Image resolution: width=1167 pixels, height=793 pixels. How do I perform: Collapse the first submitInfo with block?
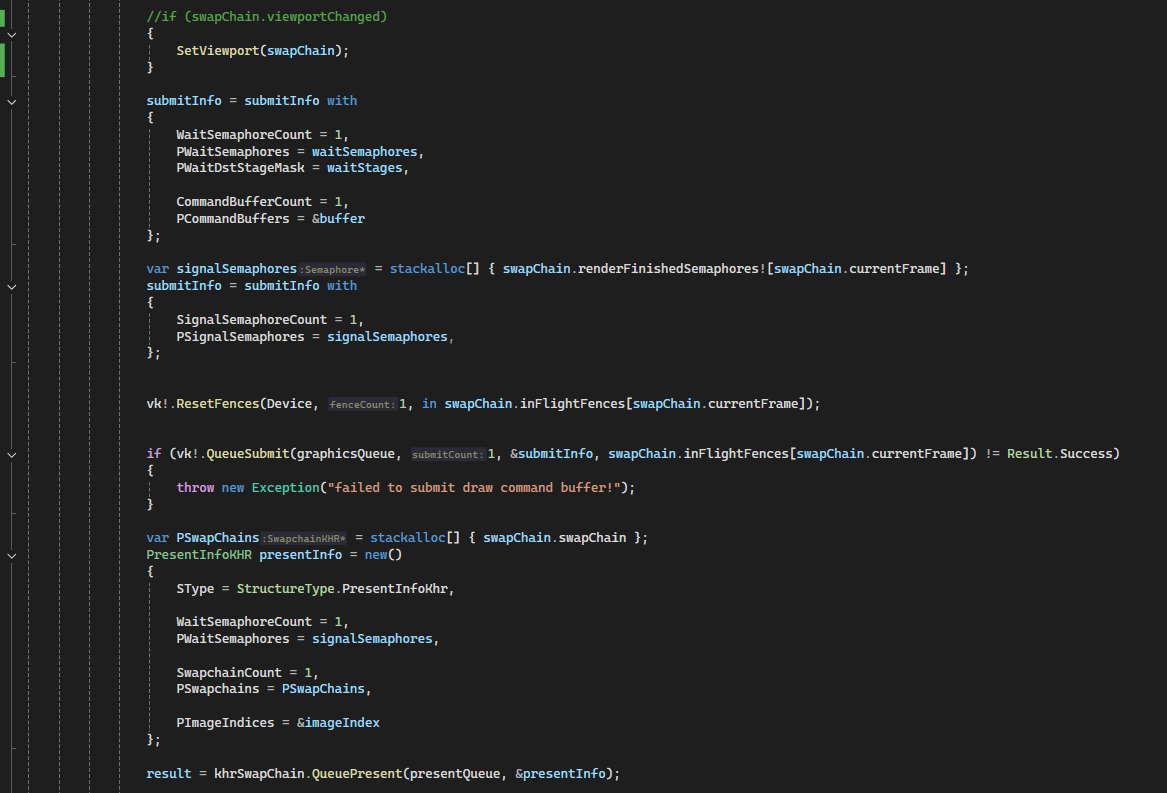pos(12,101)
